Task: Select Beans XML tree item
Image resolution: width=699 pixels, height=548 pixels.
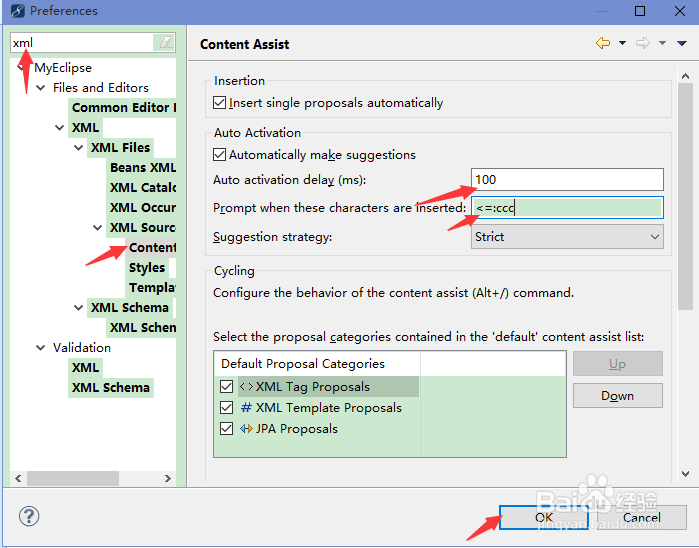Action: coord(142,168)
